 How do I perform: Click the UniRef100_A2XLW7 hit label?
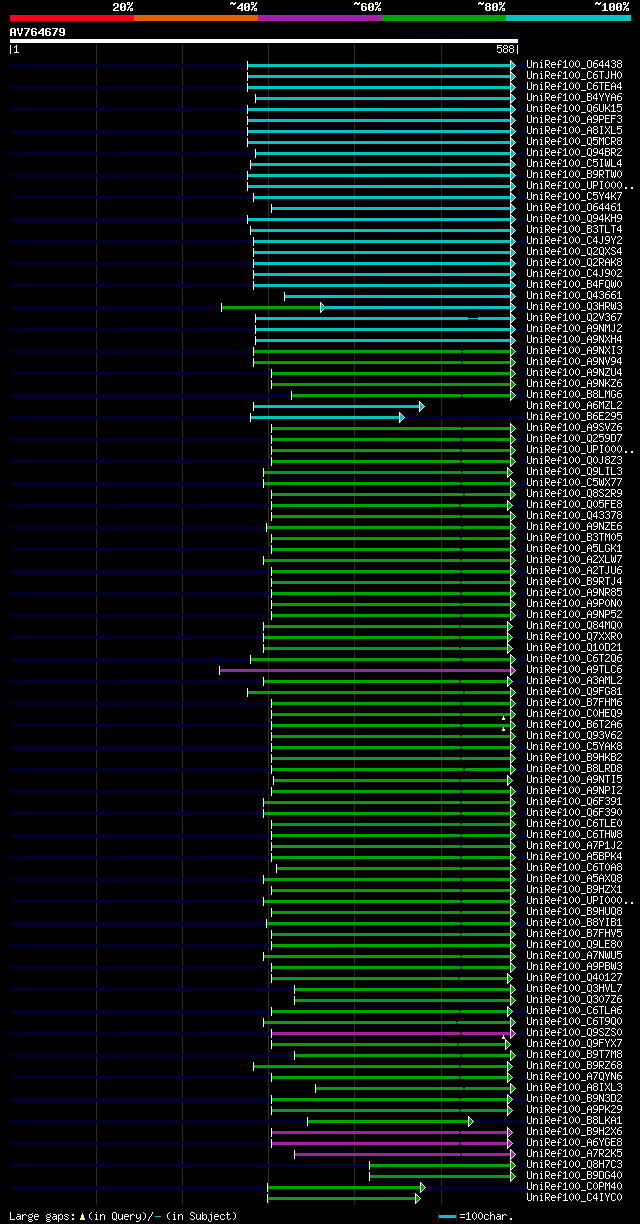(x=575, y=559)
